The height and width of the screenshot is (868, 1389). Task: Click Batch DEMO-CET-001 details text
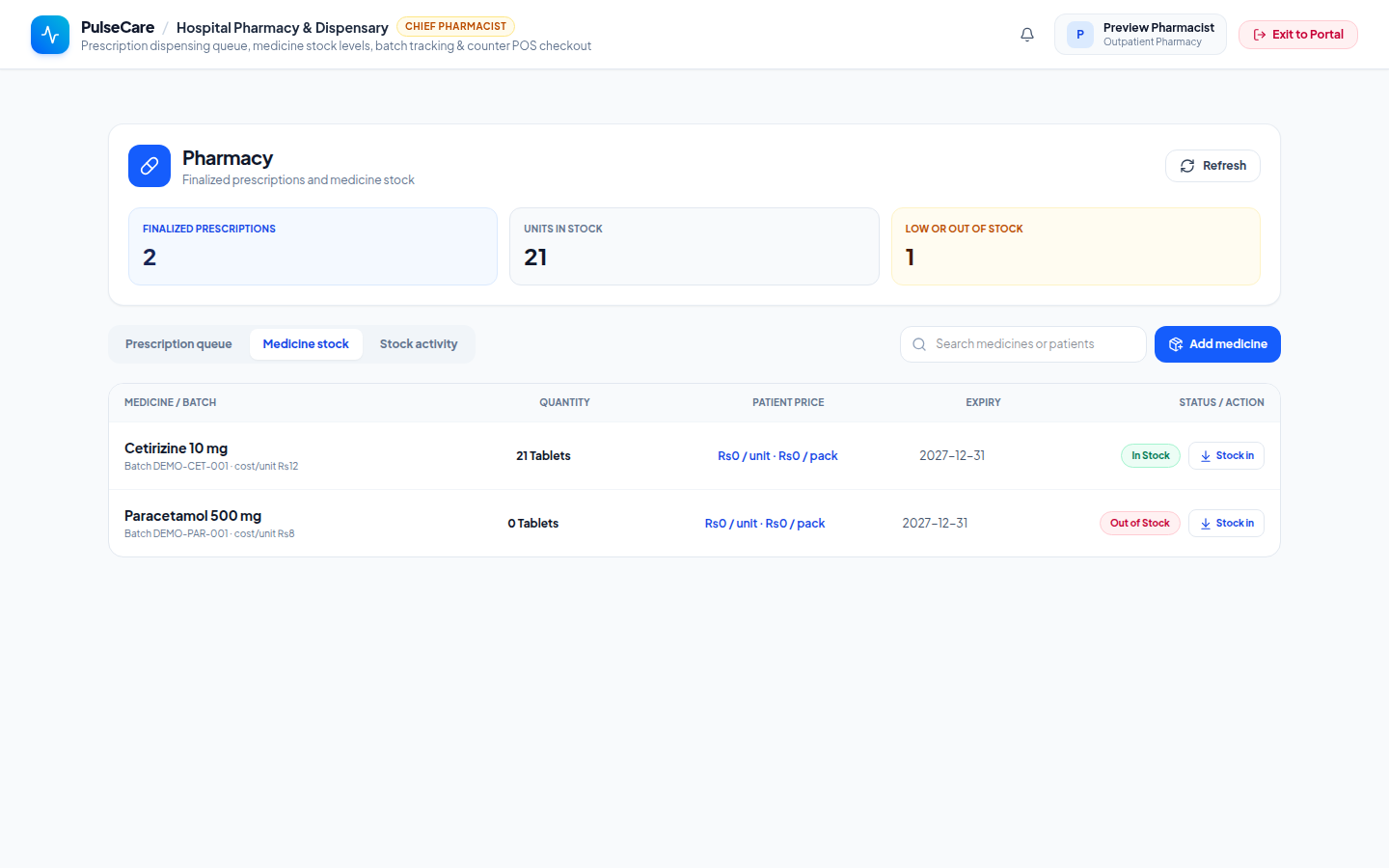211,467
